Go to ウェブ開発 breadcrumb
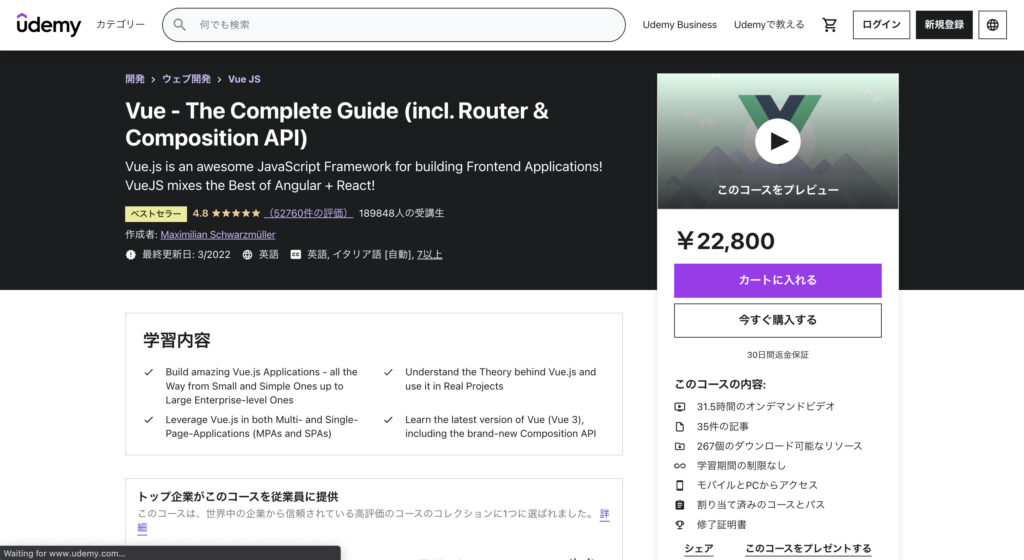The height and width of the screenshot is (560, 1024). pyautogui.click(x=186, y=79)
